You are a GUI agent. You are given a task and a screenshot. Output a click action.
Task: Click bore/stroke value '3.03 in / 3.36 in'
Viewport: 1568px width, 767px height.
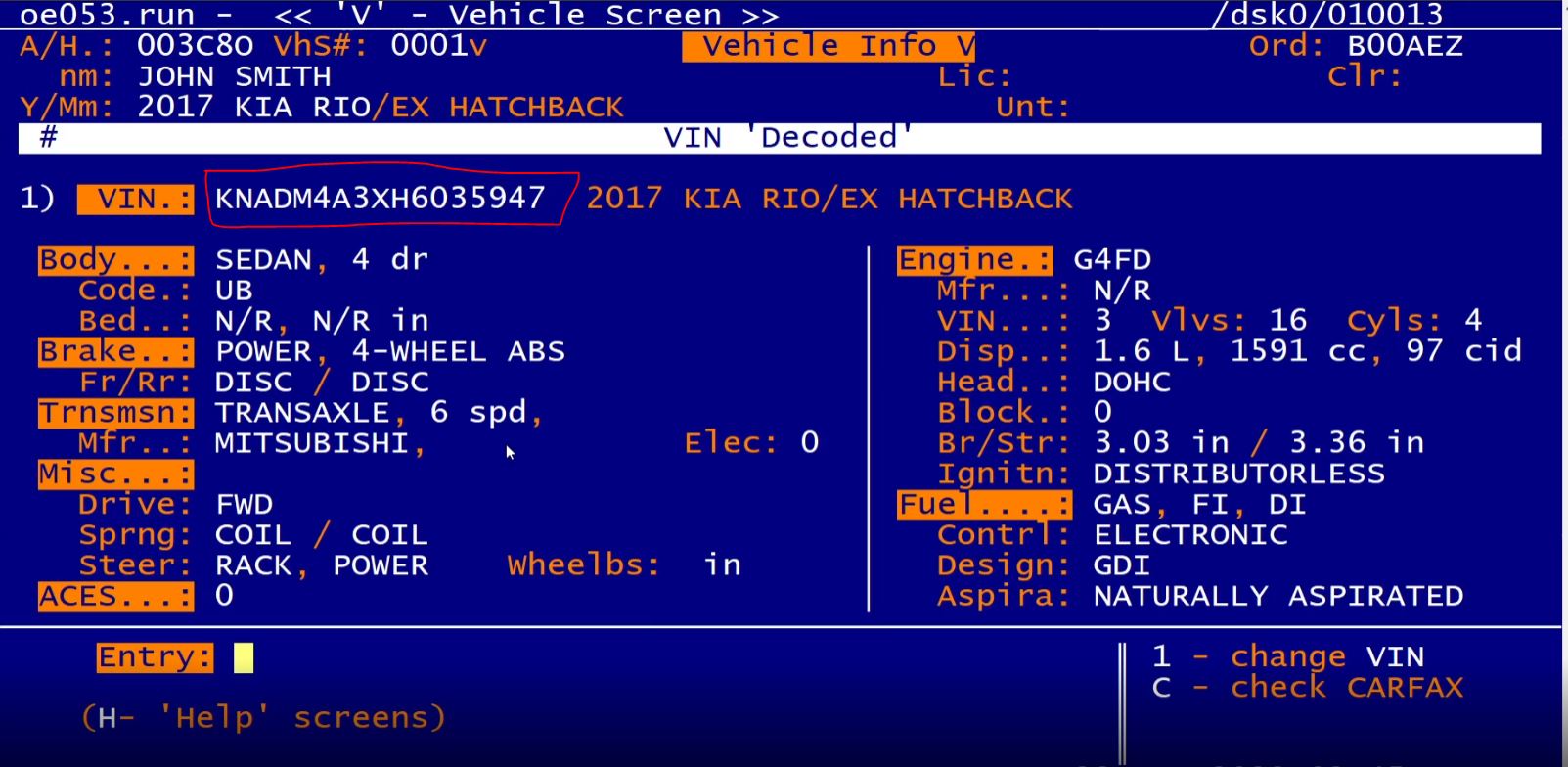1259,443
